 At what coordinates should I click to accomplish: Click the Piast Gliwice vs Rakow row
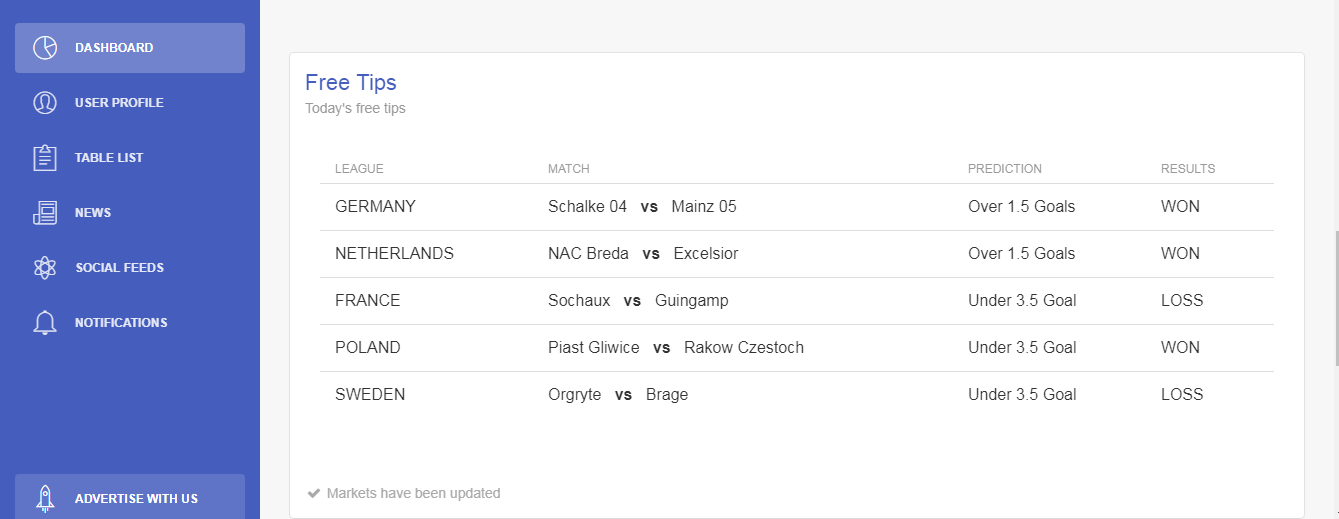coord(797,348)
